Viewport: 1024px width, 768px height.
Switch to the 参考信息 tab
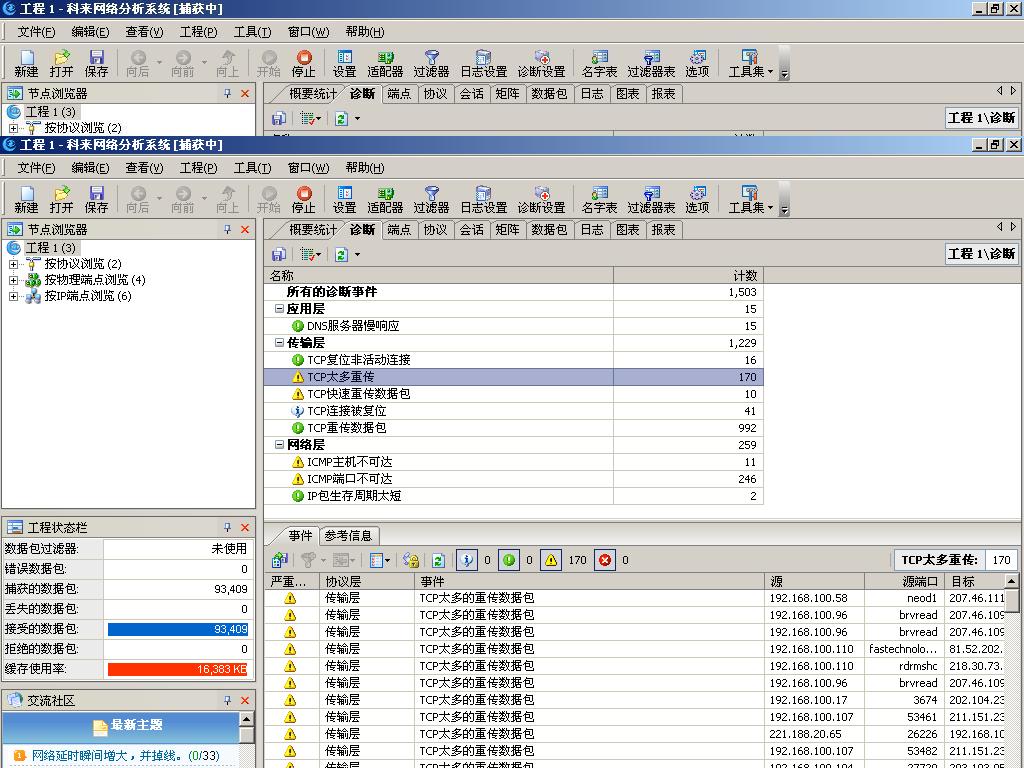(348, 536)
